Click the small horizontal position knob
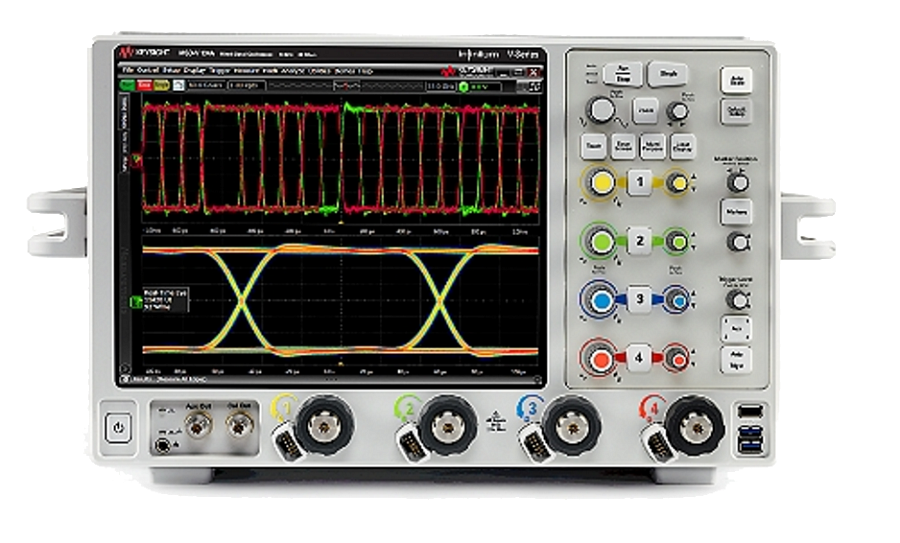Screen dimensions: 900x543 [x=678, y=111]
